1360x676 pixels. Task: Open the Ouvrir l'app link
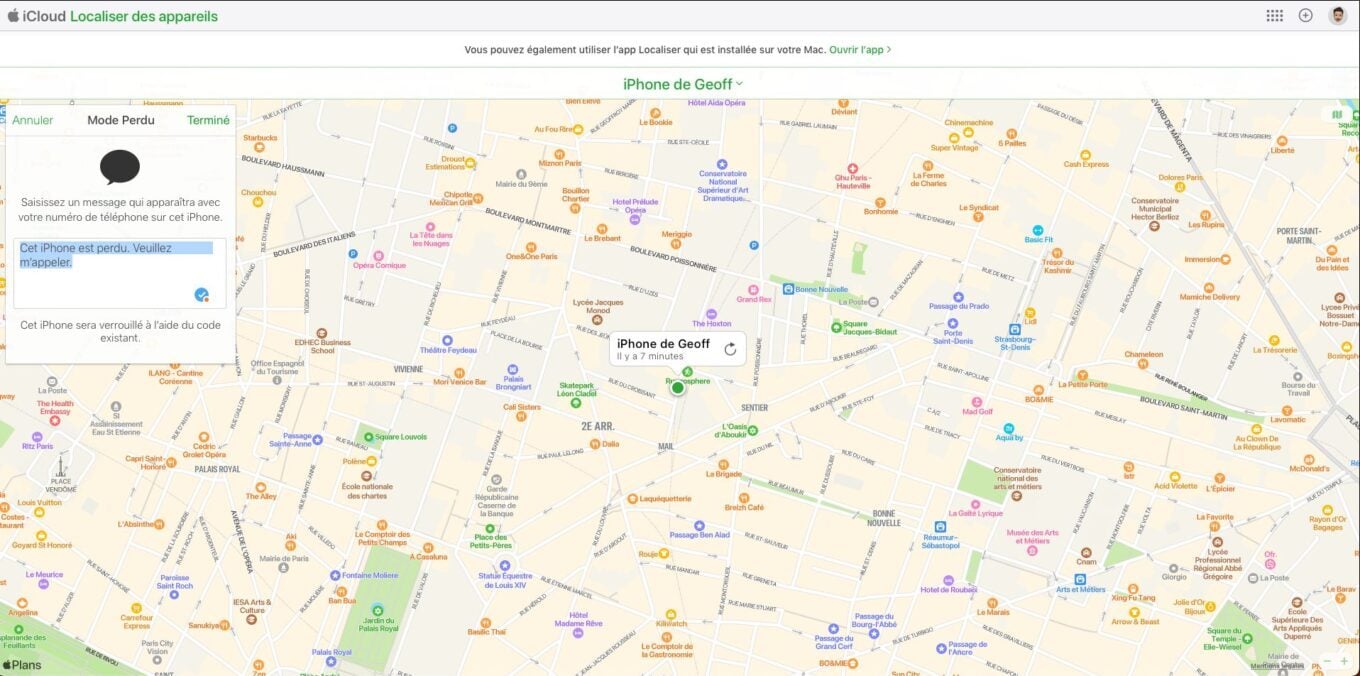point(860,49)
